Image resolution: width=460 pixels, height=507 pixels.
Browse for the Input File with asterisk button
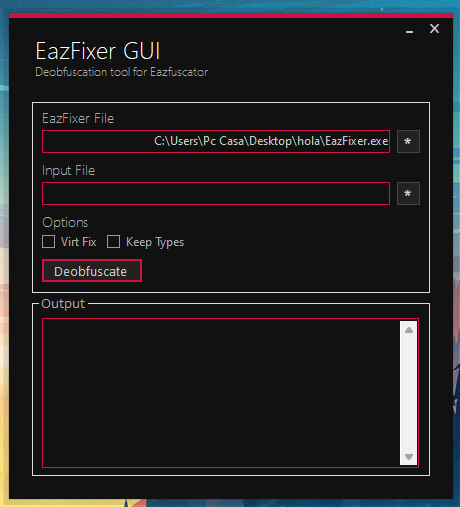tap(408, 193)
